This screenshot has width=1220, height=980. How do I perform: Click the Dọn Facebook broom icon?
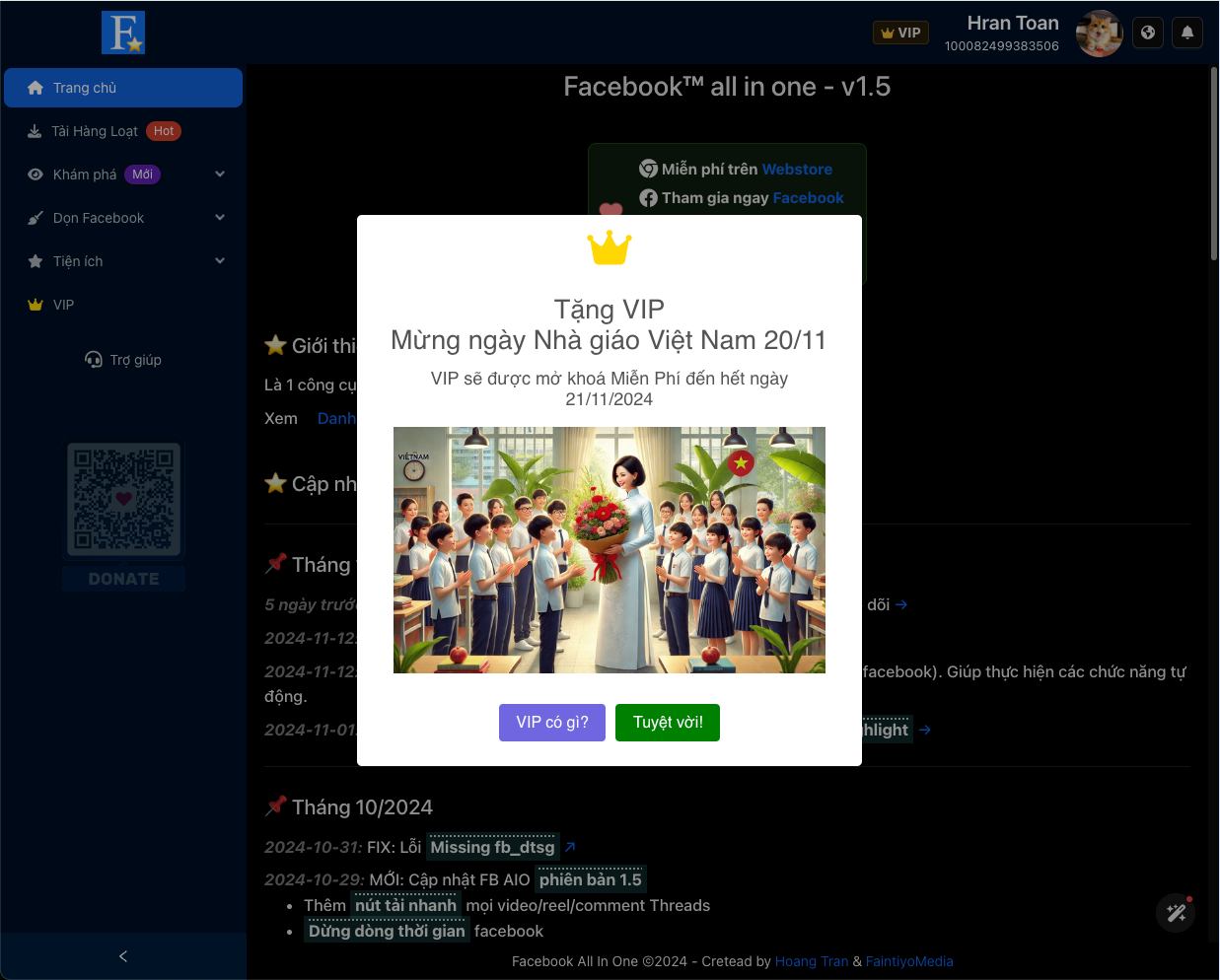tap(36, 218)
